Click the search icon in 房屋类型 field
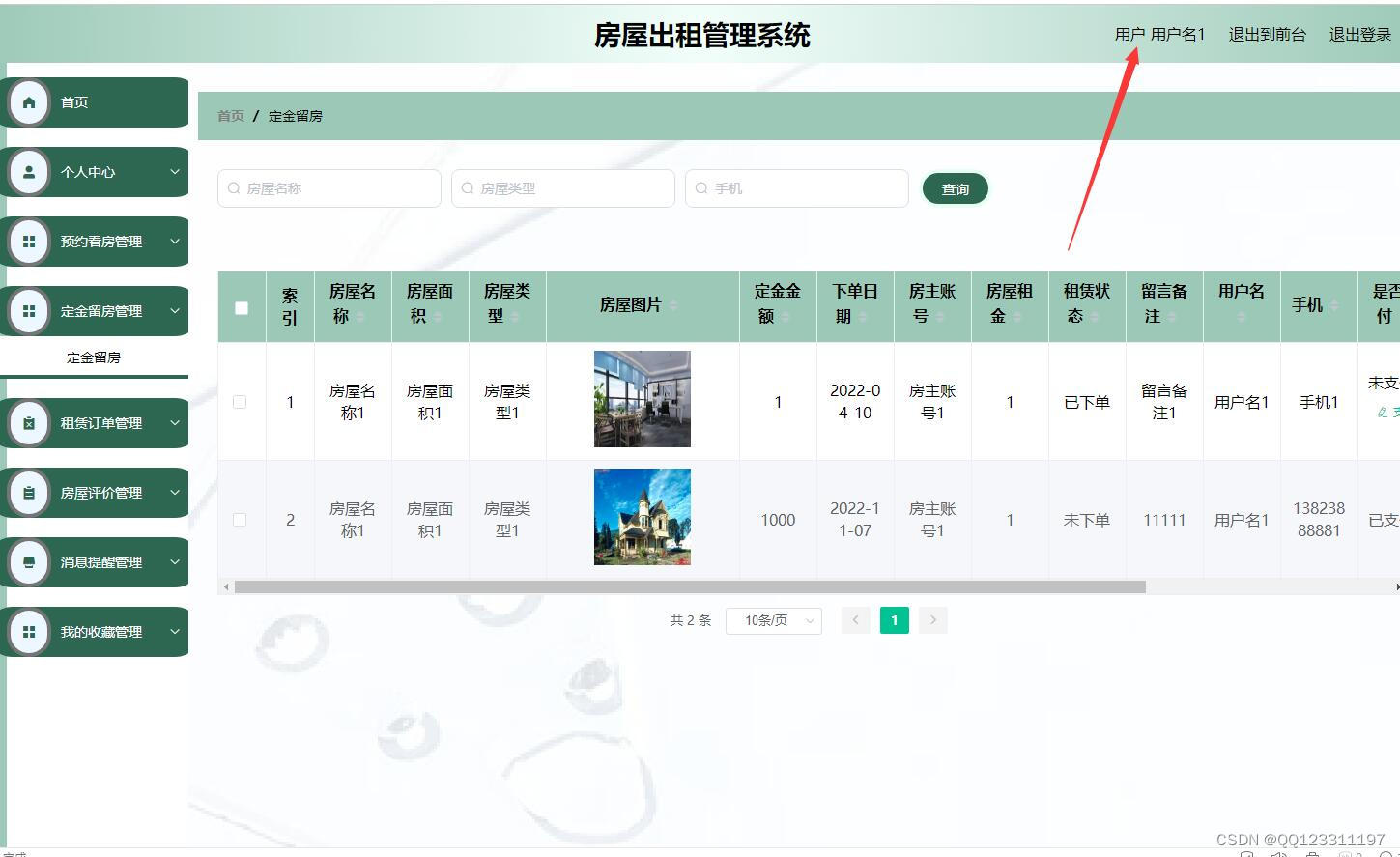 [468, 188]
